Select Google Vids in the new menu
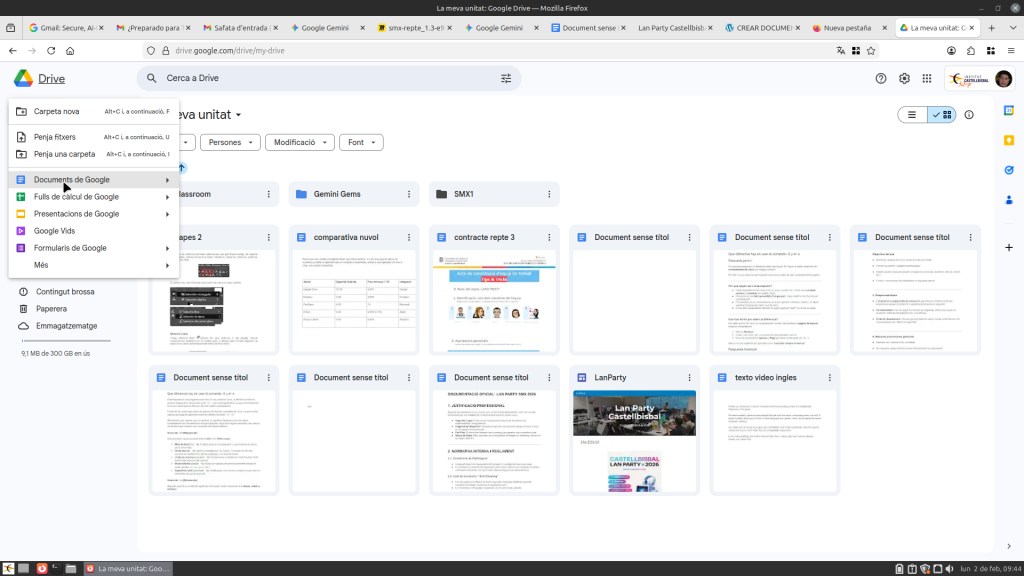Image resolution: width=1024 pixels, height=576 pixels. [54, 231]
